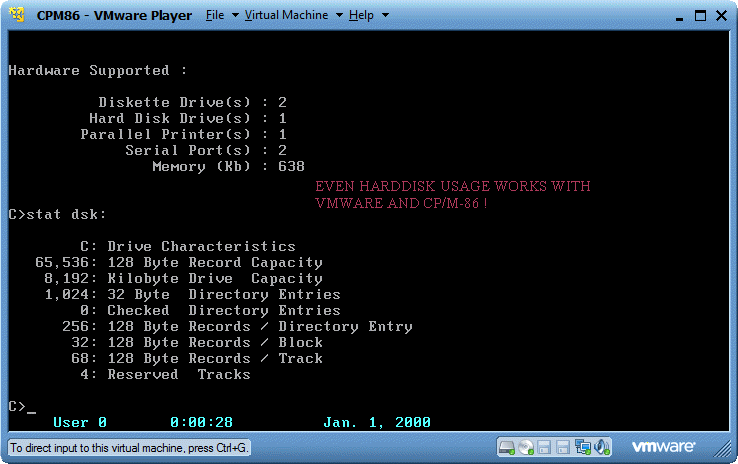Open the Help menu
The width and height of the screenshot is (738, 464).
(x=361, y=15)
